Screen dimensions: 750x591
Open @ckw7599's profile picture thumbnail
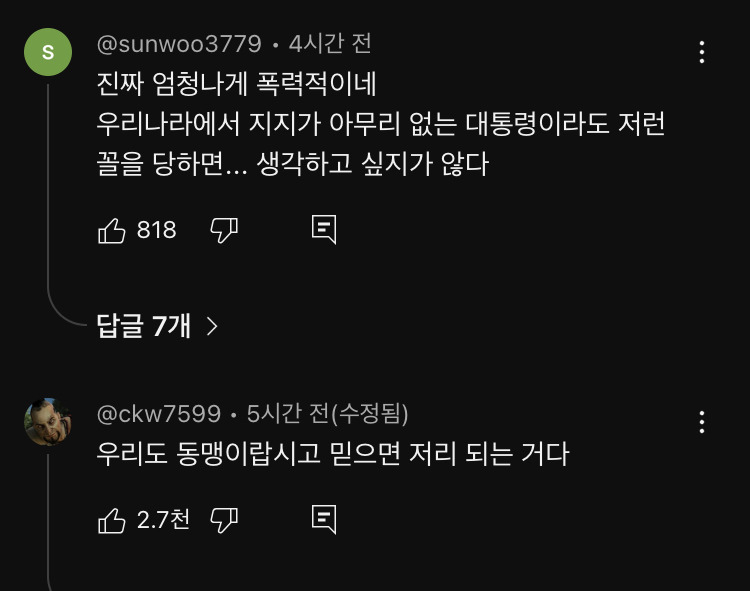[47, 421]
